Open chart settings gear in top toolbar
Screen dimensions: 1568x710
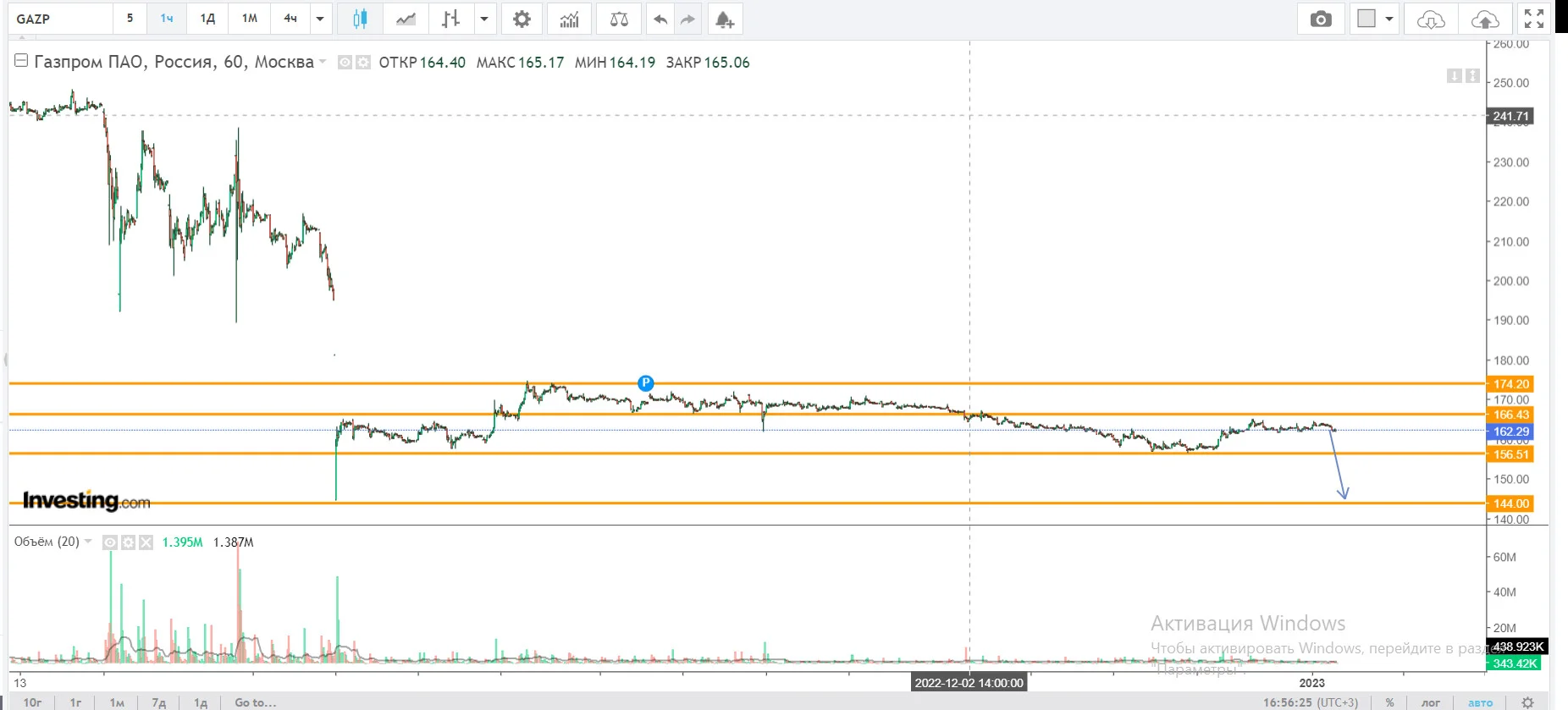coord(522,19)
